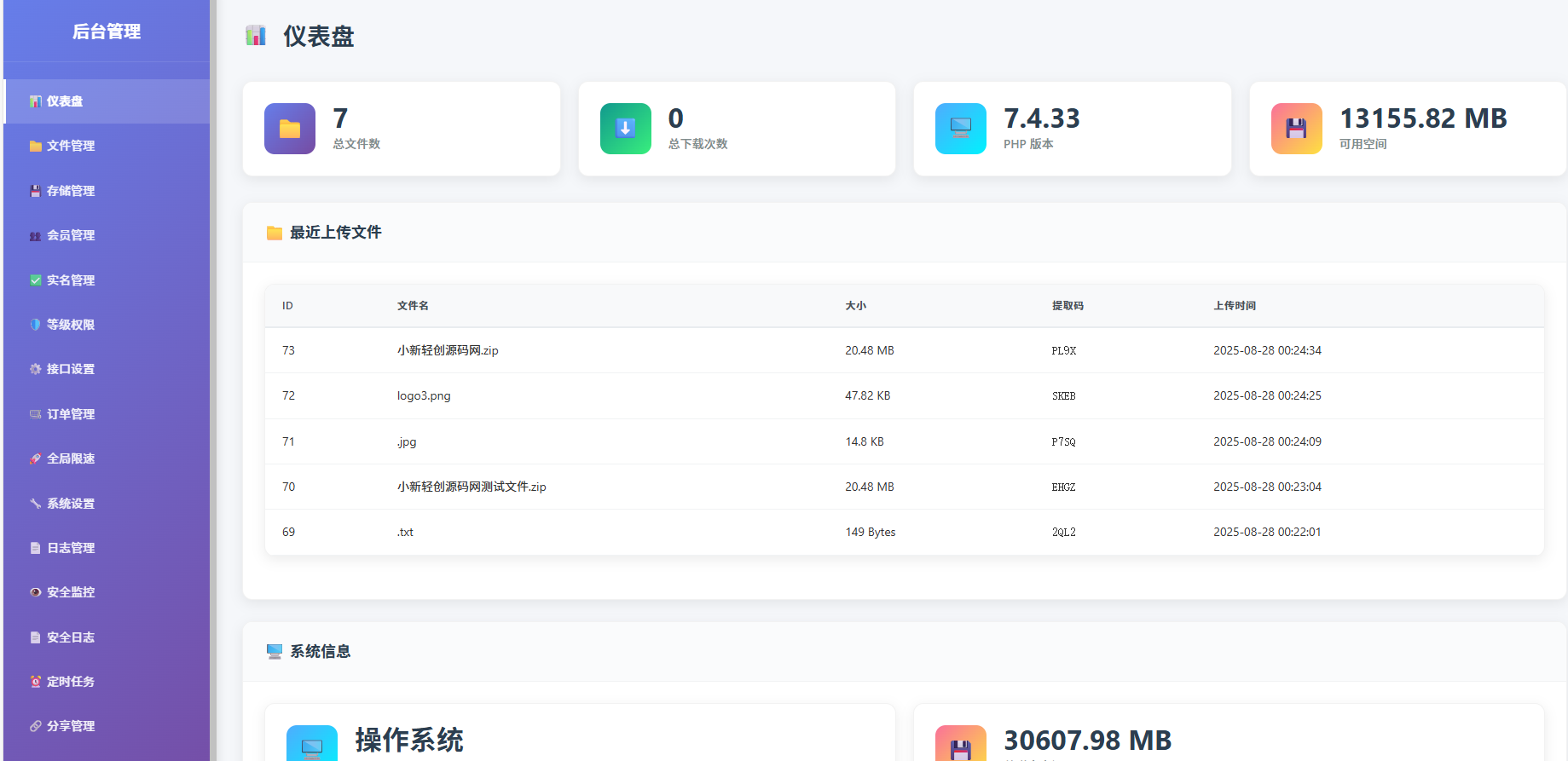Screen dimensions: 1568x761
Task: Click the 提取码 column header
Action: (x=1068, y=306)
